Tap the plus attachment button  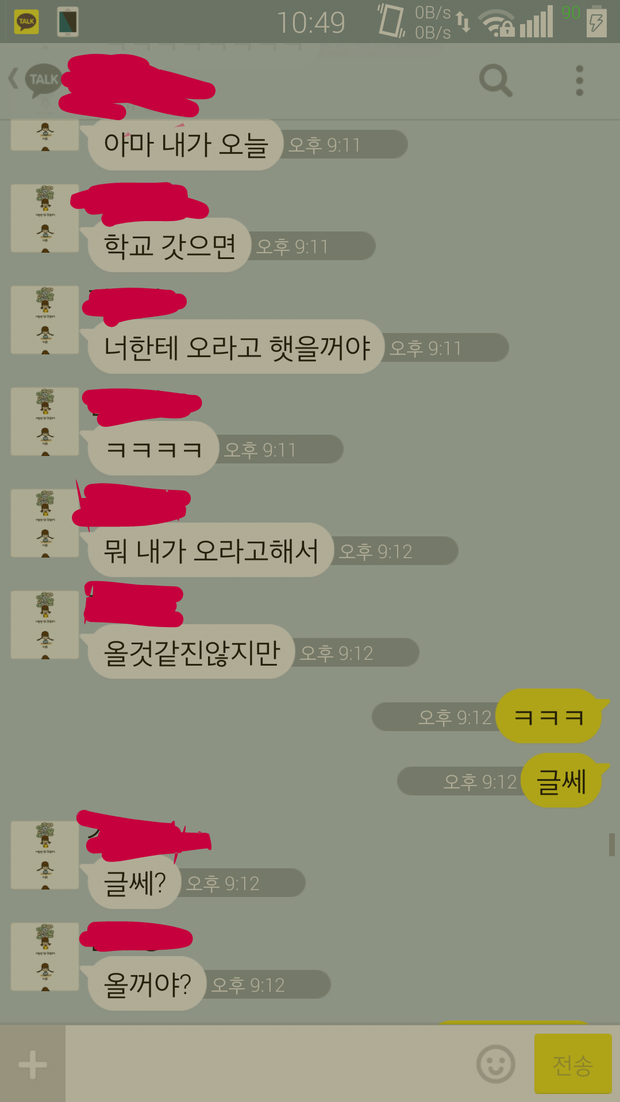32,1064
